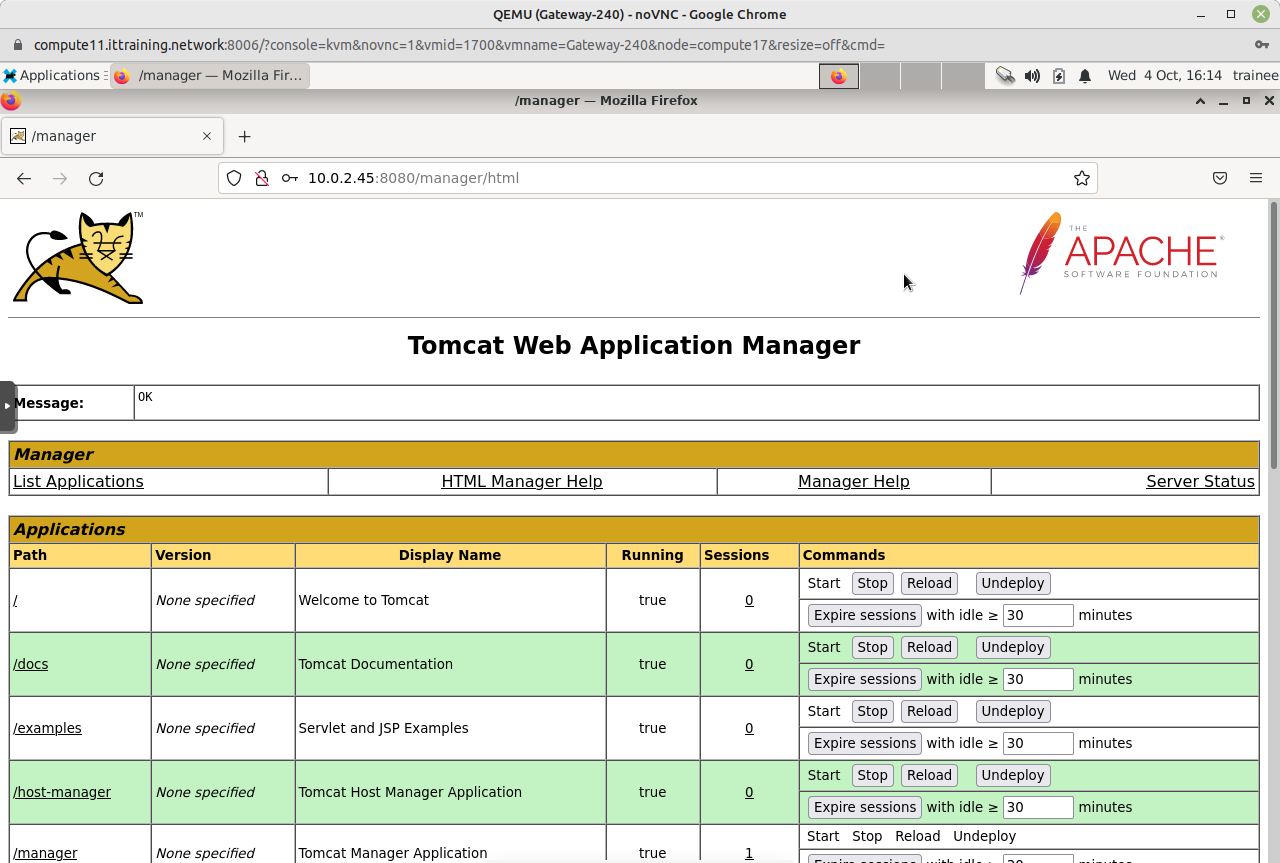Click the Welcome to Tomcat display name
The width and height of the screenshot is (1280, 863).
pyautogui.click(x=364, y=600)
